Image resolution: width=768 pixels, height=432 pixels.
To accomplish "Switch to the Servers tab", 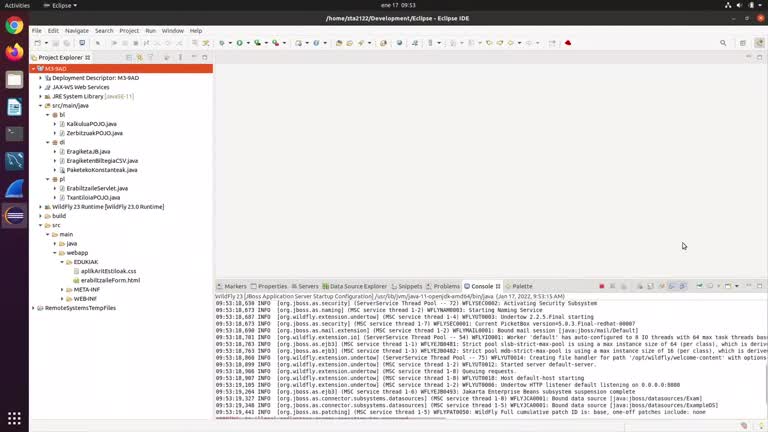I will (x=308, y=286).
